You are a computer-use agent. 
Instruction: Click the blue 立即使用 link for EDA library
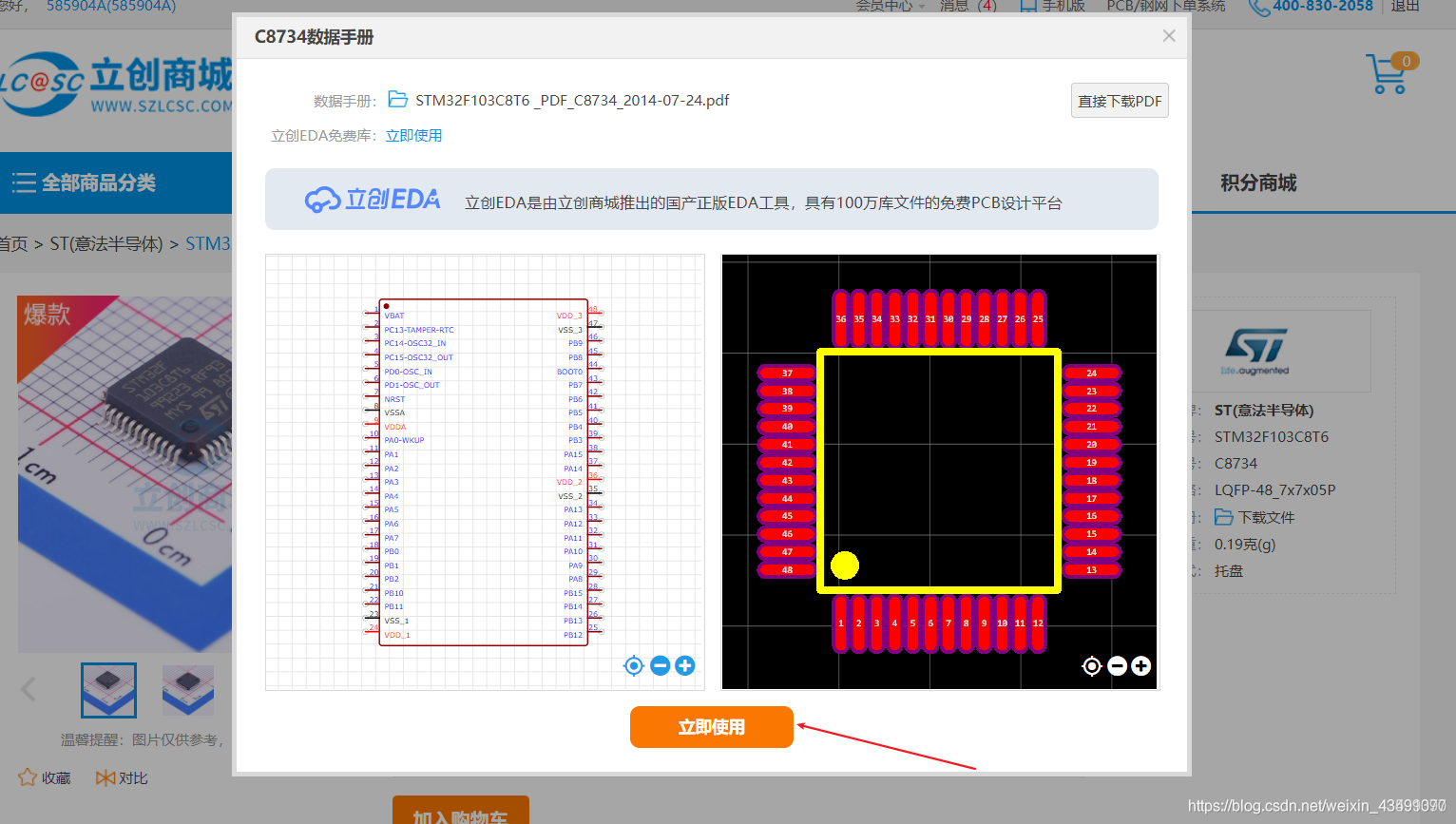pyautogui.click(x=413, y=135)
